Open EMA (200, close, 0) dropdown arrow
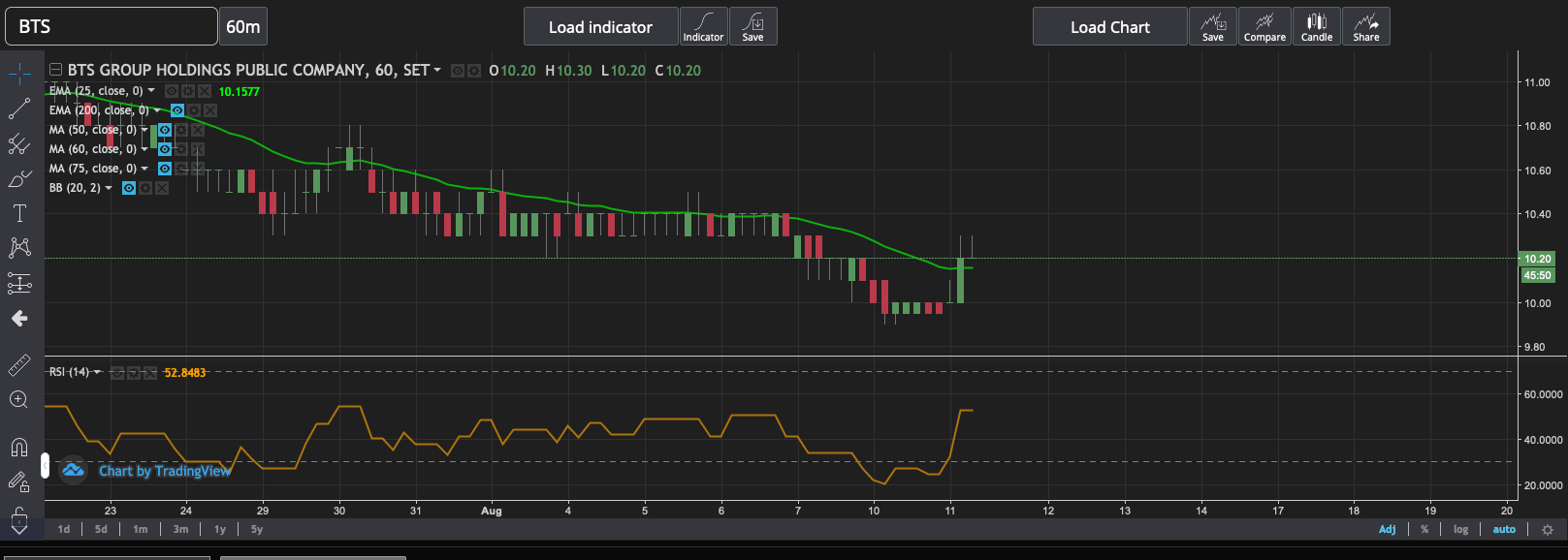 click(157, 109)
